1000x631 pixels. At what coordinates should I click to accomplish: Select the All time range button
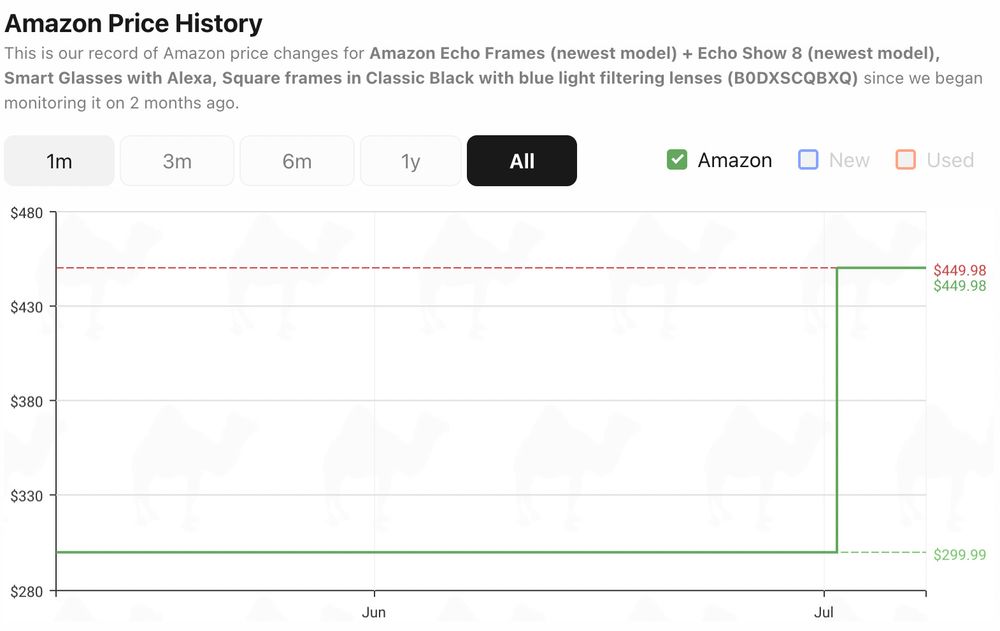522,161
